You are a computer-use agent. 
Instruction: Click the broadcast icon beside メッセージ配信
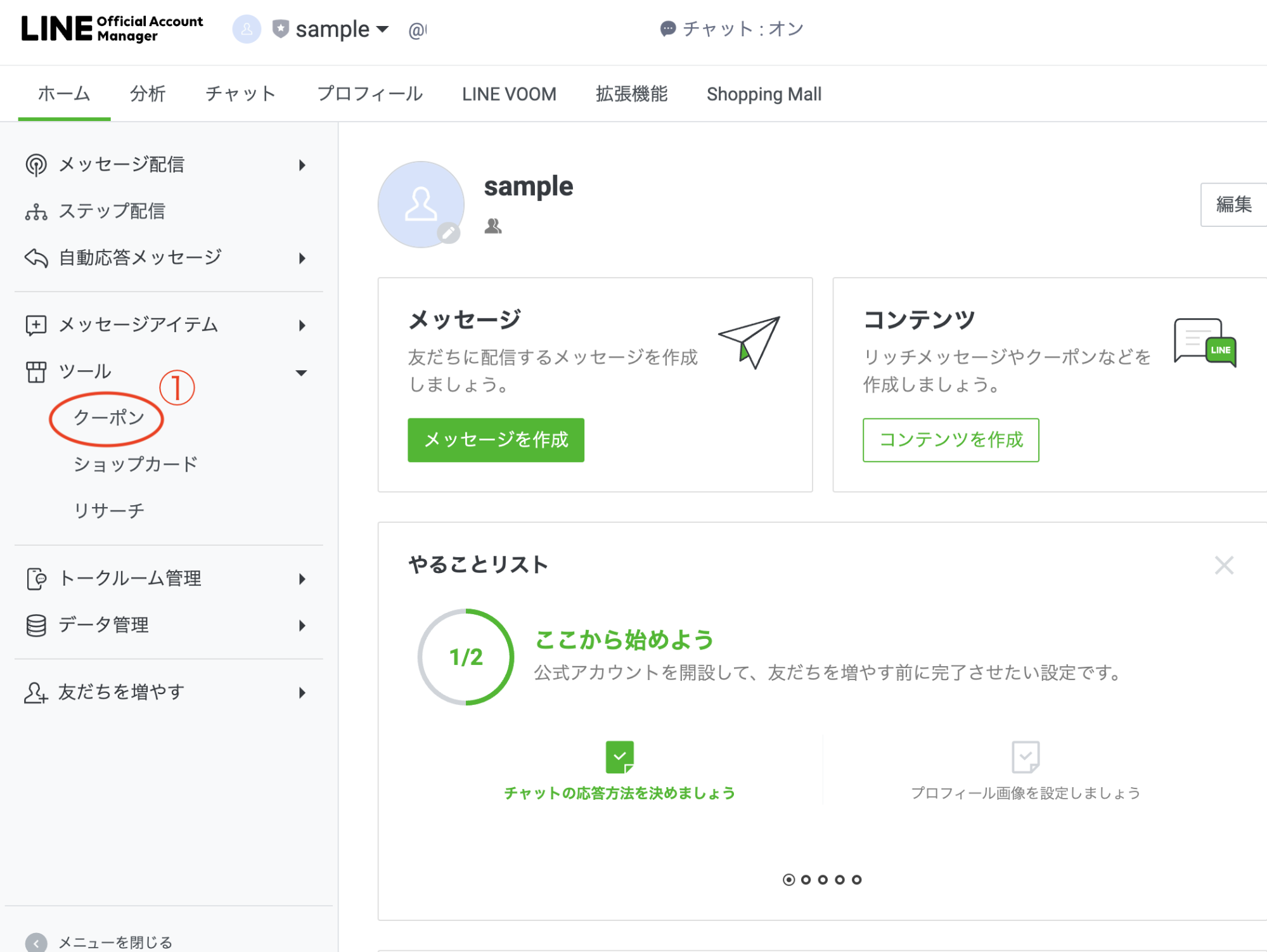[x=36, y=165]
